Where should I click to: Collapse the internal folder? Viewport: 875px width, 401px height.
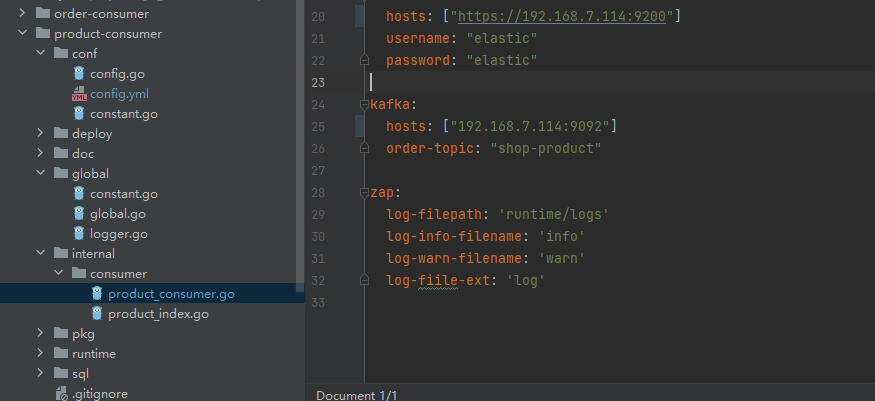point(40,254)
